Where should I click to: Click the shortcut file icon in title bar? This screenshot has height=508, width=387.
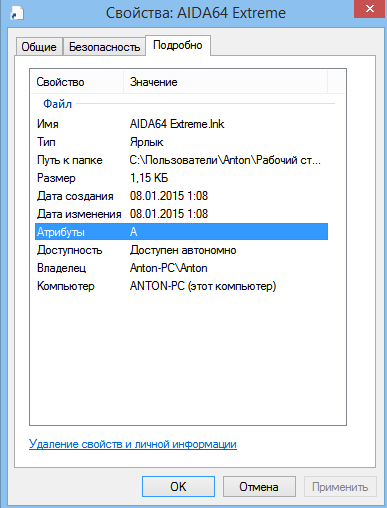pyautogui.click(x=17, y=13)
